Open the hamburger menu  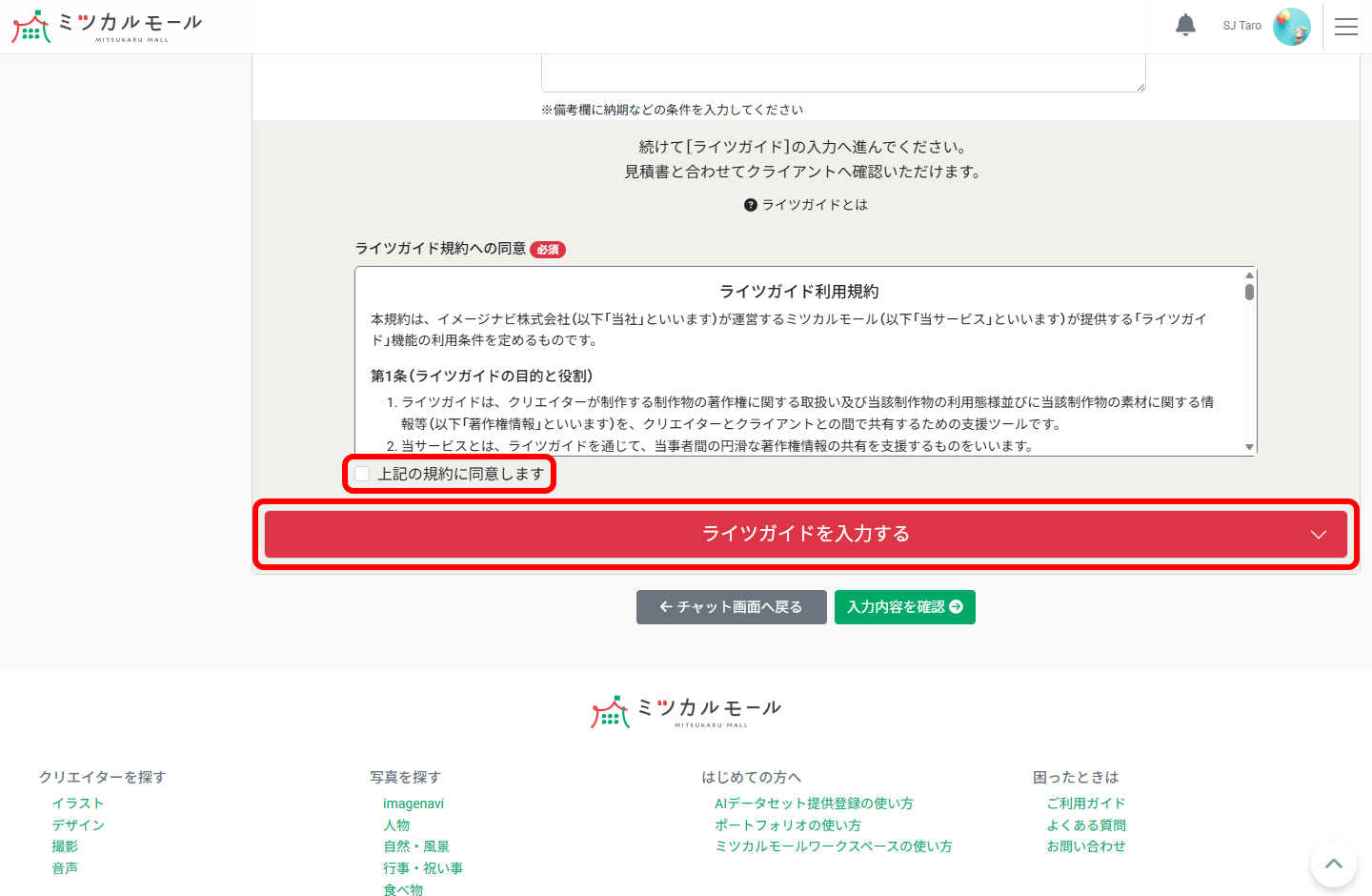point(1346,26)
